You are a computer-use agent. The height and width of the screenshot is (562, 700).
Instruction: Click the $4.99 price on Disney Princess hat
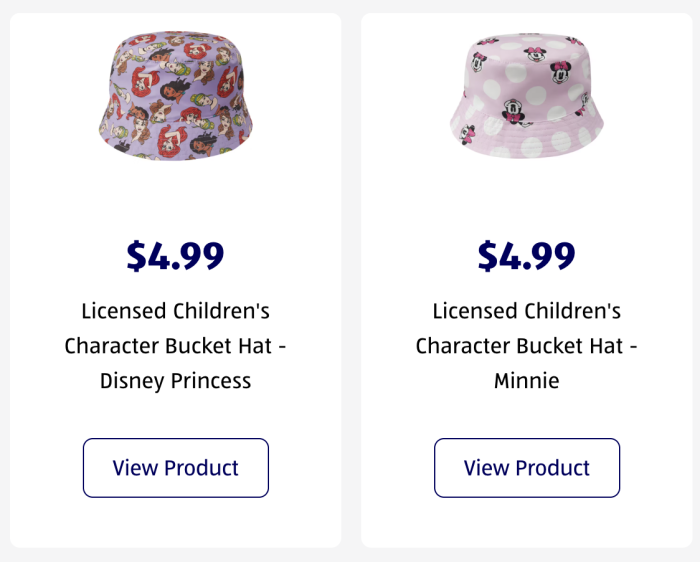tap(175, 256)
